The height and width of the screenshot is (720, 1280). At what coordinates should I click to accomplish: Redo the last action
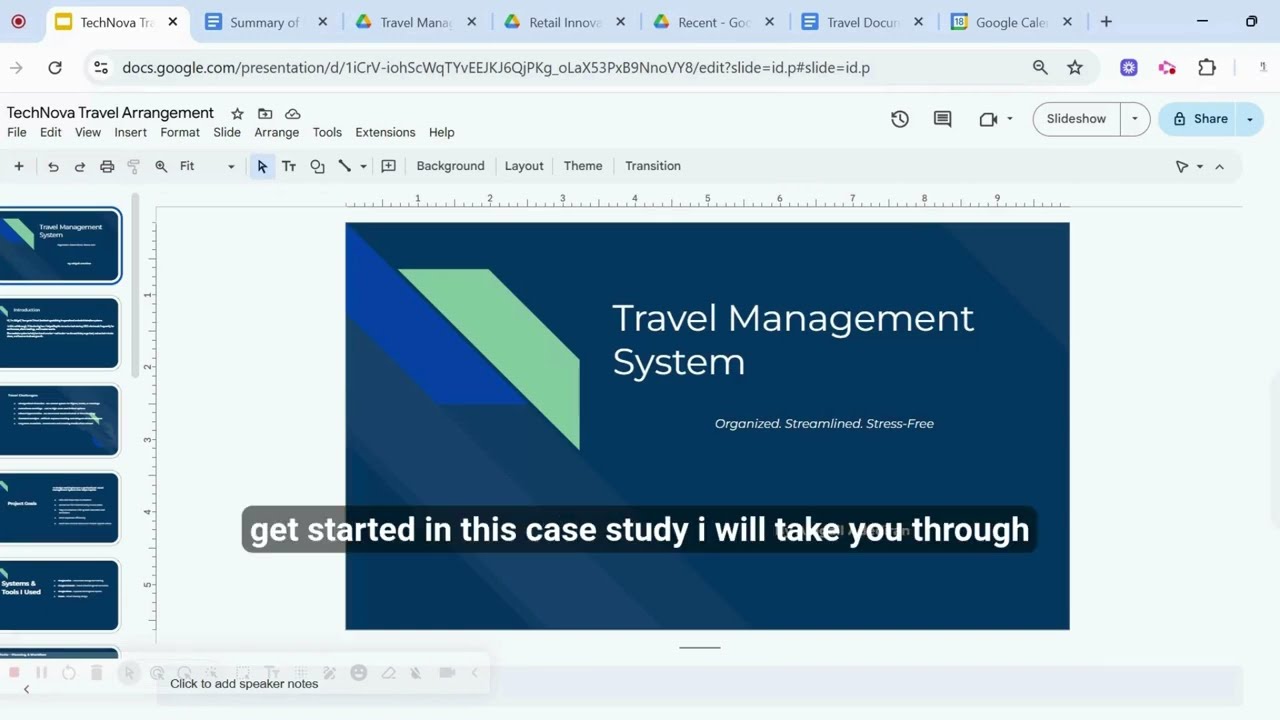coord(80,166)
